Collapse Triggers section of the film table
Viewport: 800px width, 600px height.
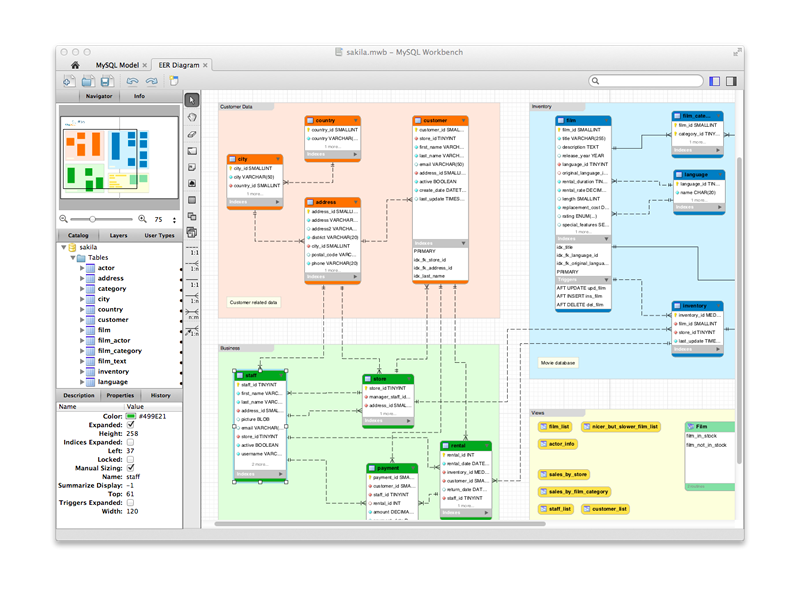tap(607, 280)
